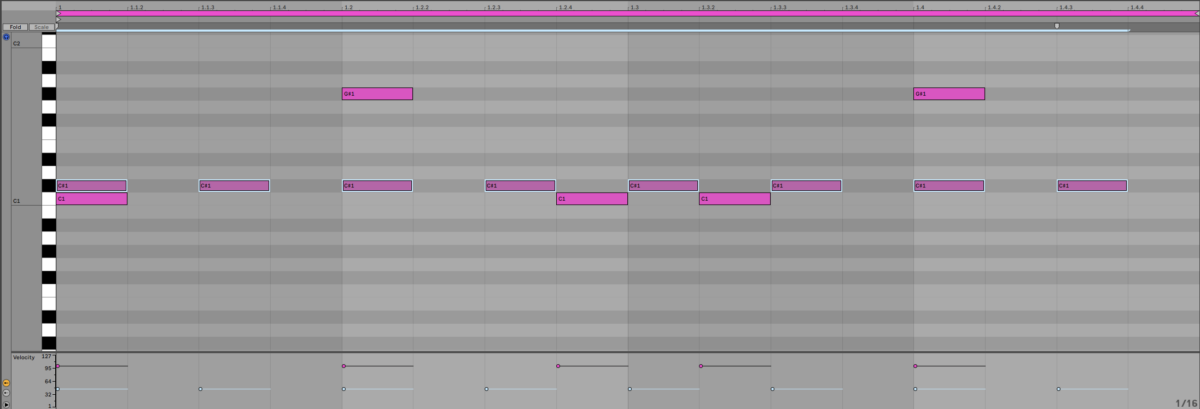The height and width of the screenshot is (409, 1200).
Task: Expand the lane triangle icon at bottom-left corner
Action: pos(6,404)
